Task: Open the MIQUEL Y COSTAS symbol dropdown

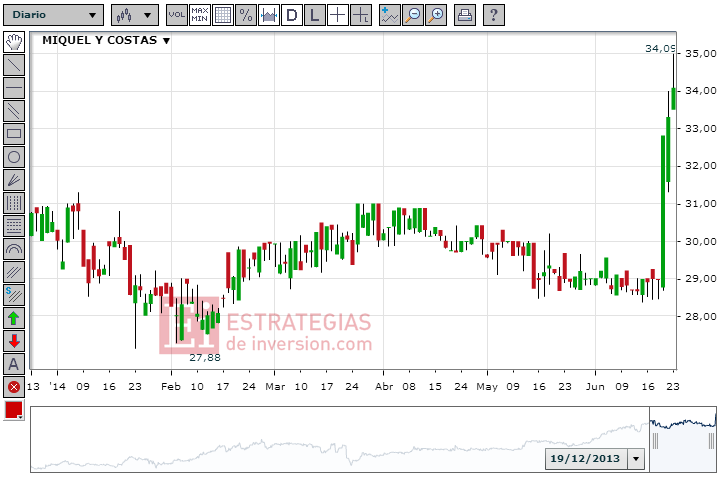Action: (x=106, y=40)
